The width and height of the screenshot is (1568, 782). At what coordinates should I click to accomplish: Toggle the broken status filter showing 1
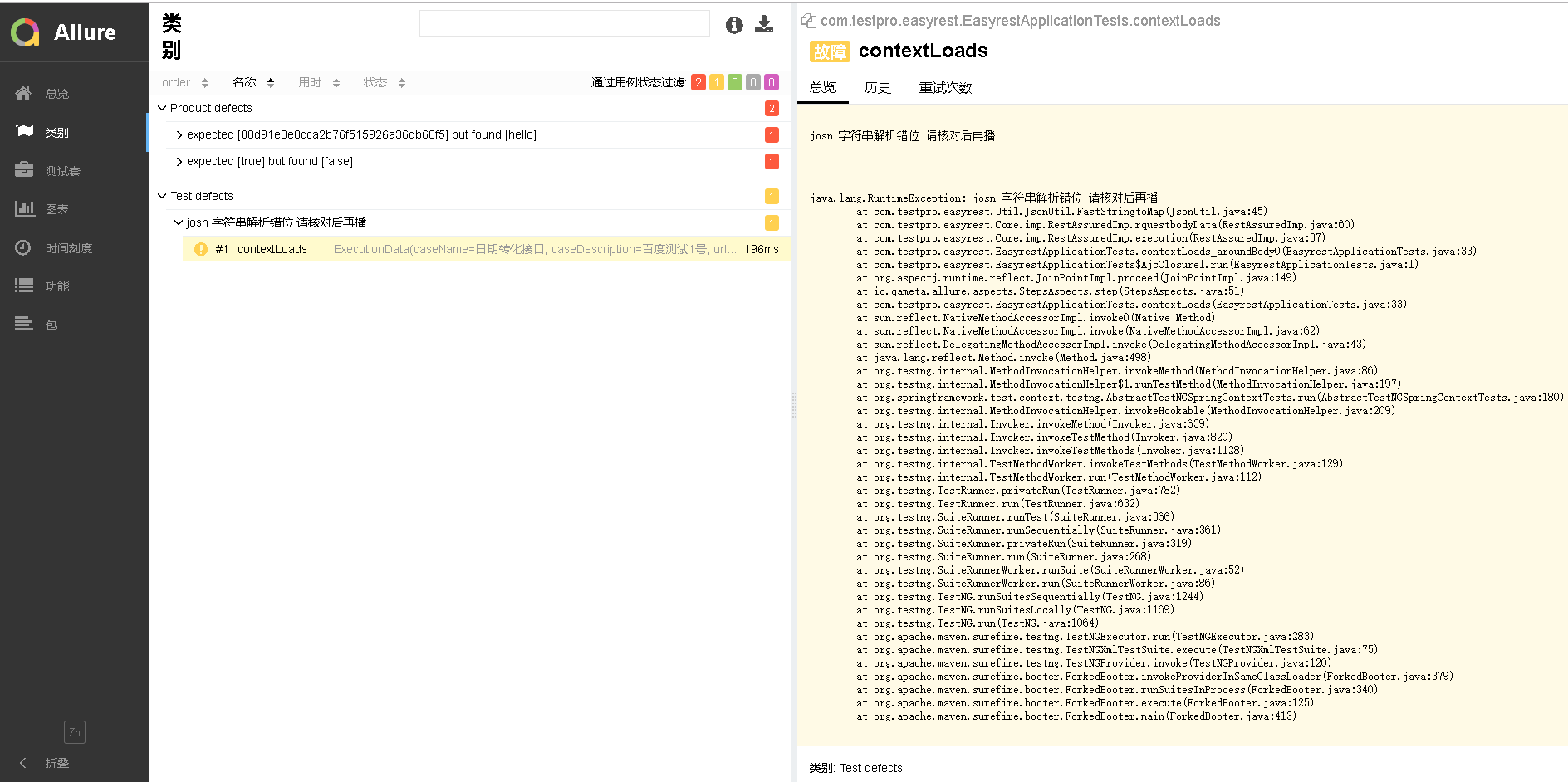click(x=717, y=82)
